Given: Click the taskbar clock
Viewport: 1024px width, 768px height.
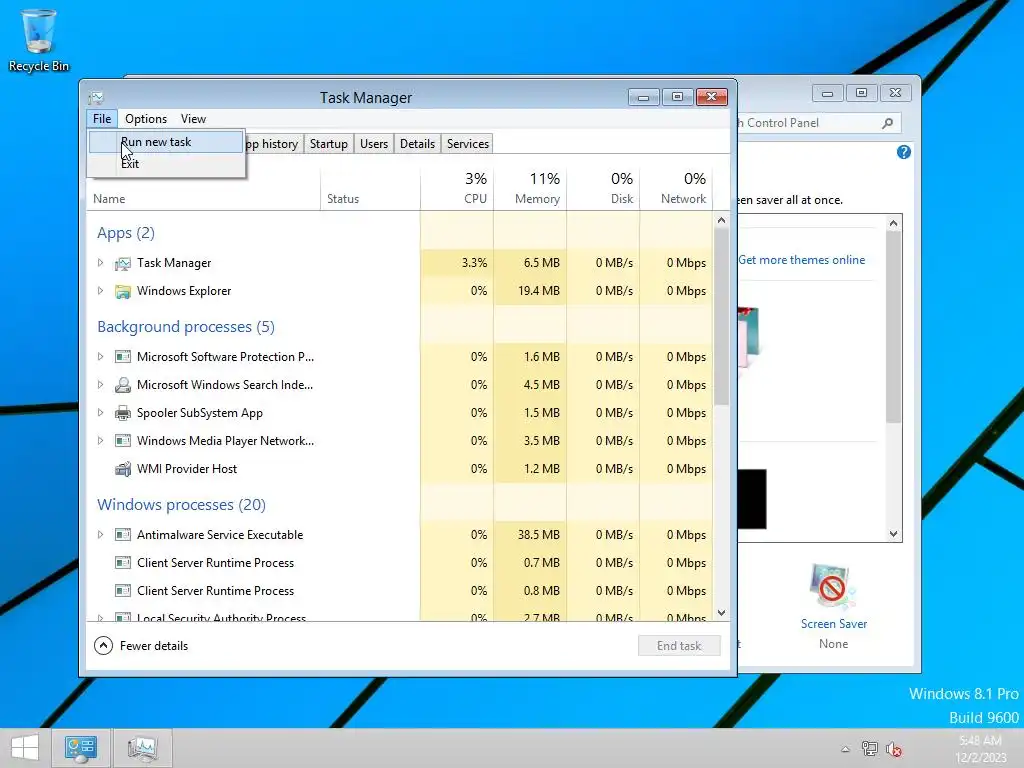Looking at the screenshot, I should tap(980, 748).
